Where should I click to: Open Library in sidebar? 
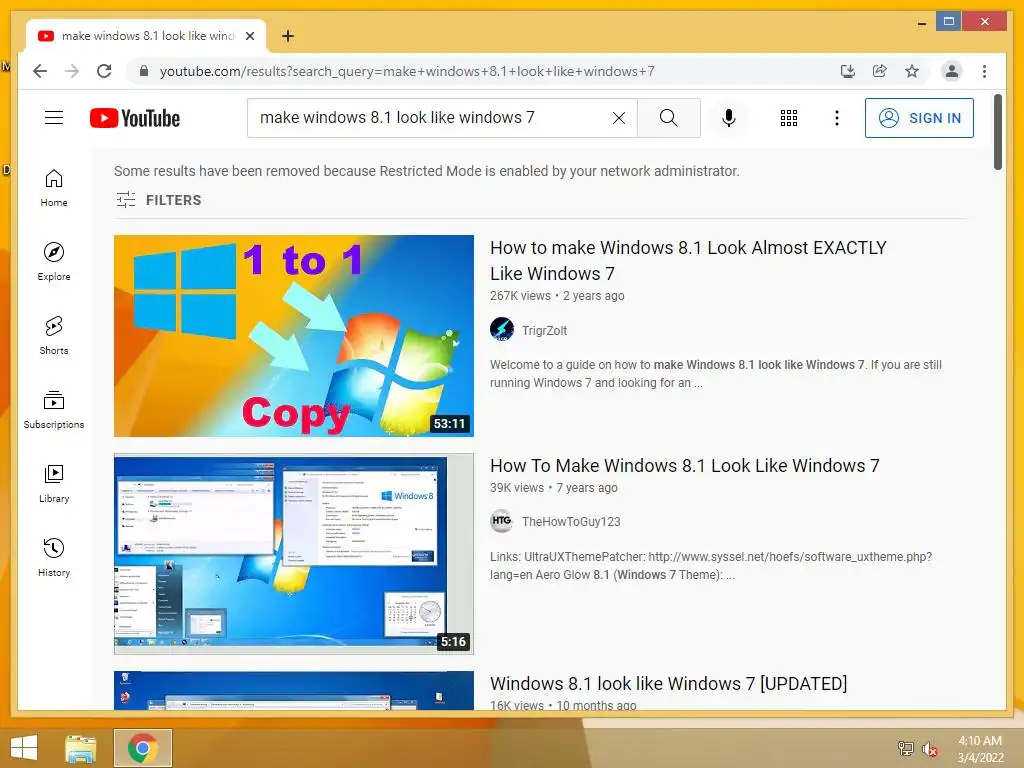(x=54, y=483)
